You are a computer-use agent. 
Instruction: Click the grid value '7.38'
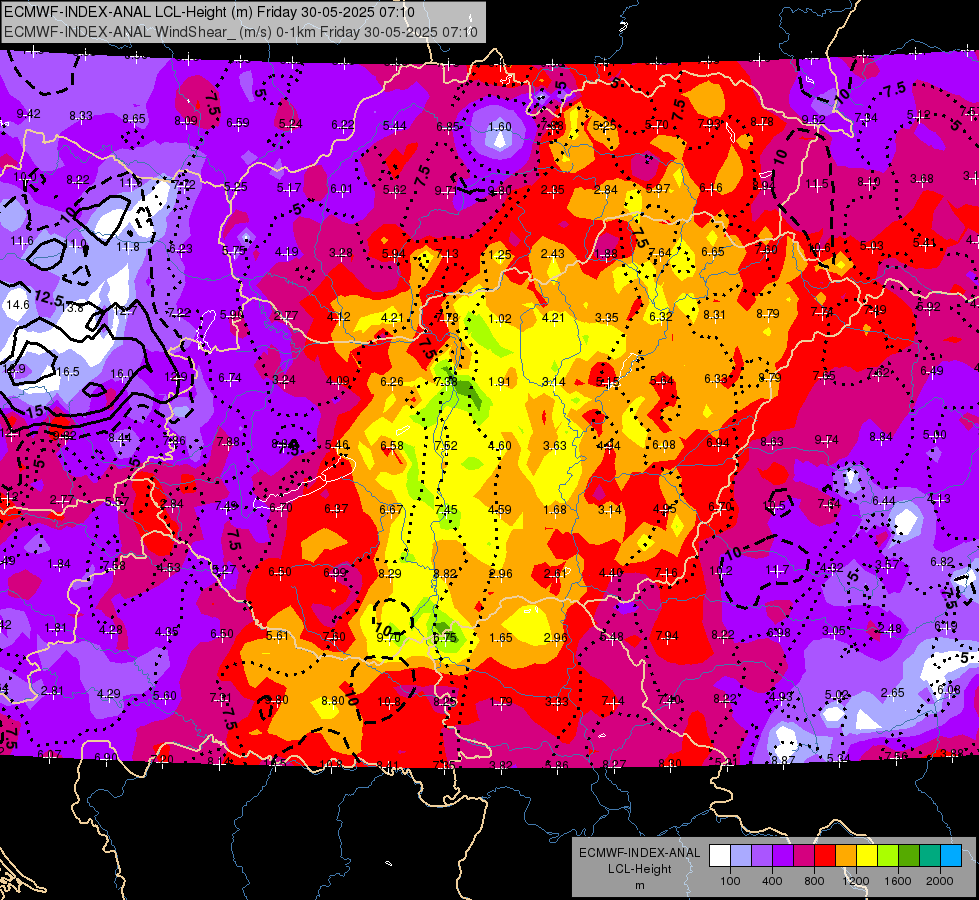click(446, 382)
